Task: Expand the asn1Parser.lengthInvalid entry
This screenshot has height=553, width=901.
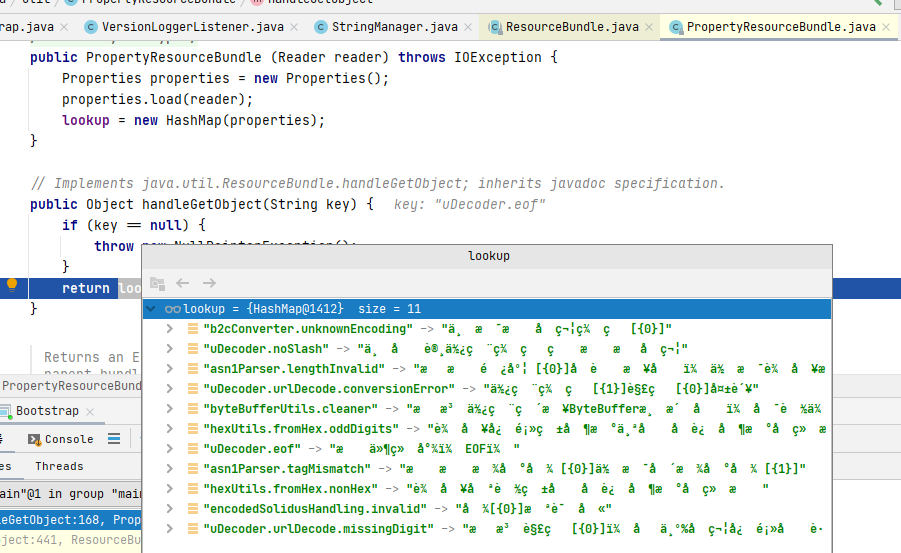Action: pyautogui.click(x=170, y=368)
